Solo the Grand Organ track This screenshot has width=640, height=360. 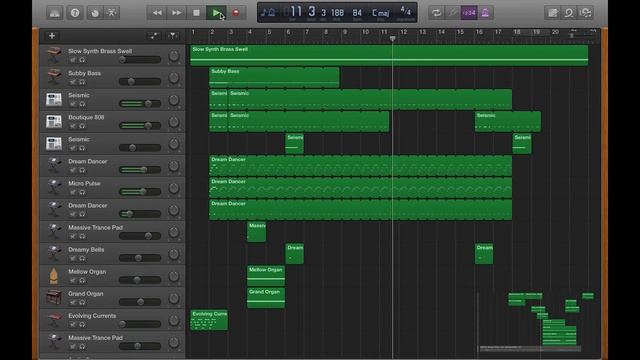pyautogui.click(x=82, y=302)
